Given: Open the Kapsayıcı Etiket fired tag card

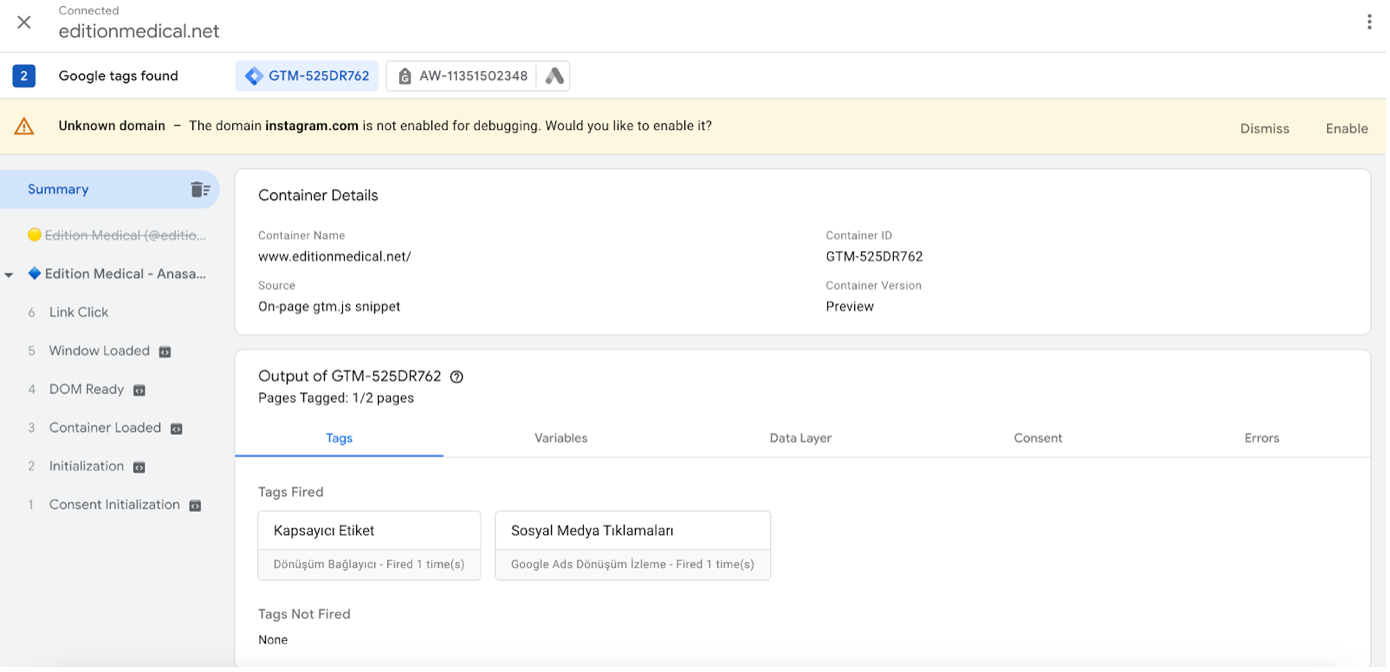Looking at the screenshot, I should pos(369,545).
